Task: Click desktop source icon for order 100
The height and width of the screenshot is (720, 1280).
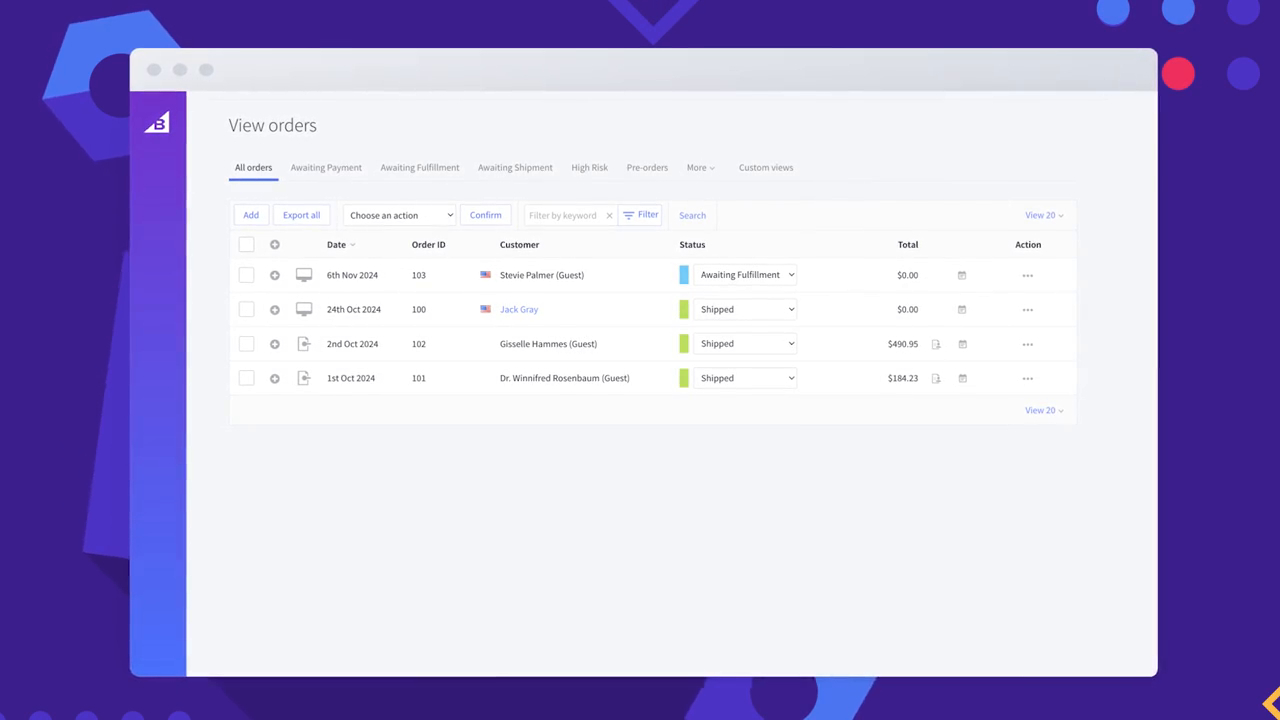Action: [x=304, y=310]
